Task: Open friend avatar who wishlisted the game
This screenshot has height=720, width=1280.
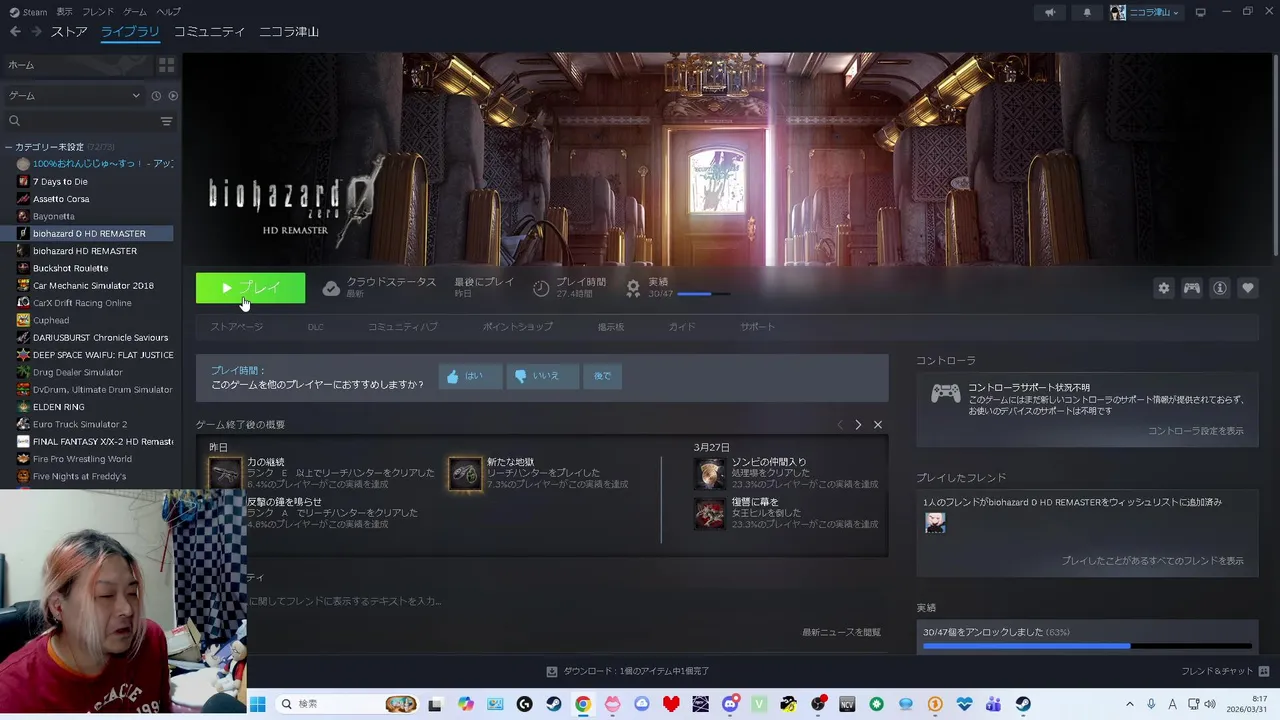Action: point(935,522)
